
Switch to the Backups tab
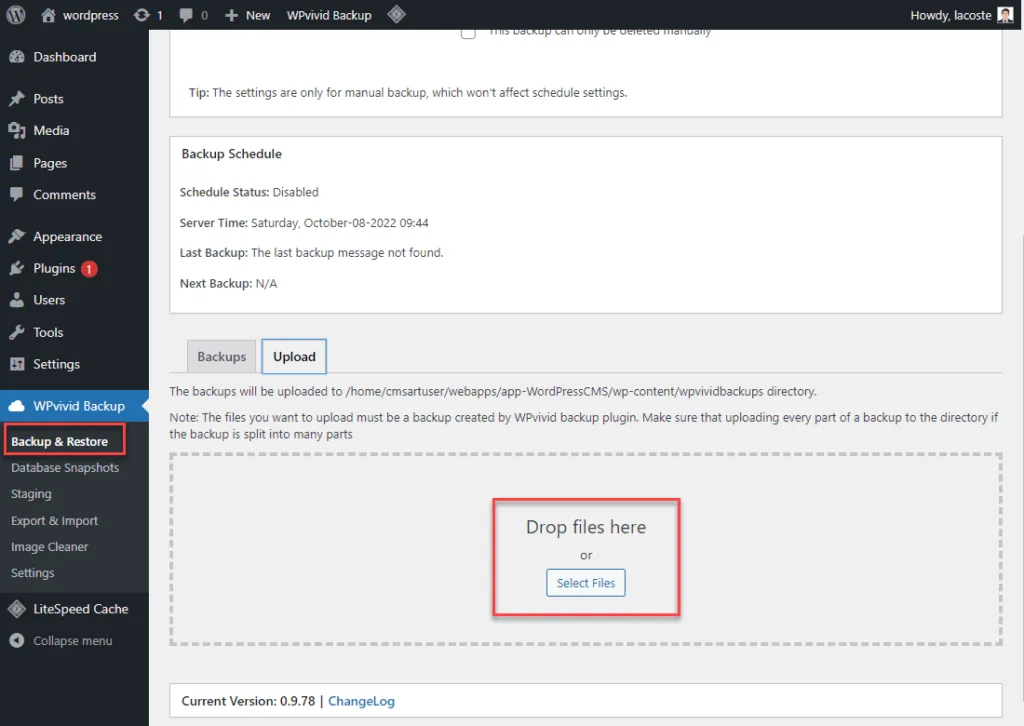coord(221,356)
